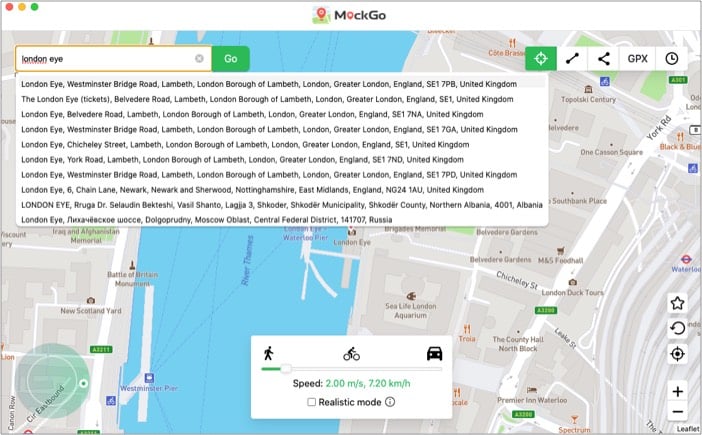Click the Battle of Britain Monument marker
The width and height of the screenshot is (702, 435).
click(132, 265)
